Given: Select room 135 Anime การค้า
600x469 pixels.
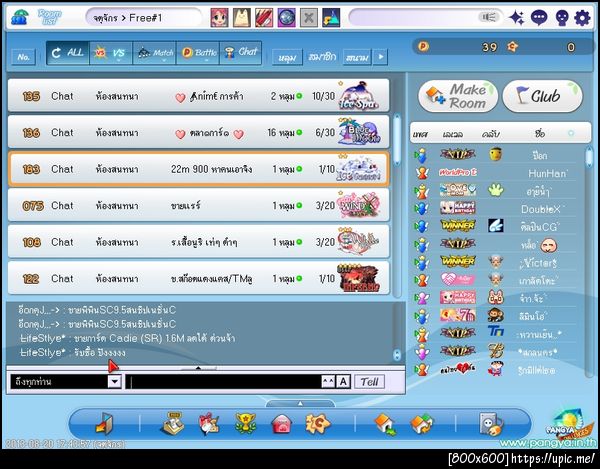Looking at the screenshot, I should [198, 96].
